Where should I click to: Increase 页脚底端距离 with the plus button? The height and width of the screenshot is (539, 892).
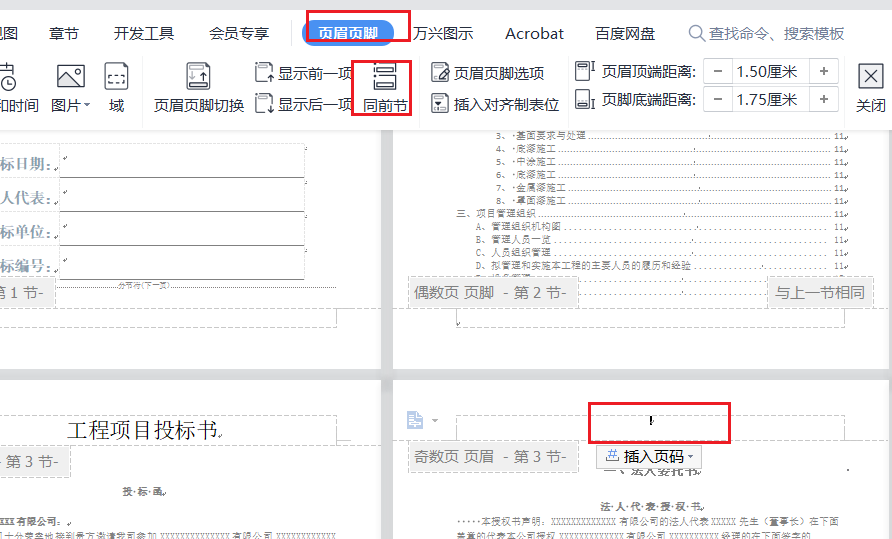[823, 99]
